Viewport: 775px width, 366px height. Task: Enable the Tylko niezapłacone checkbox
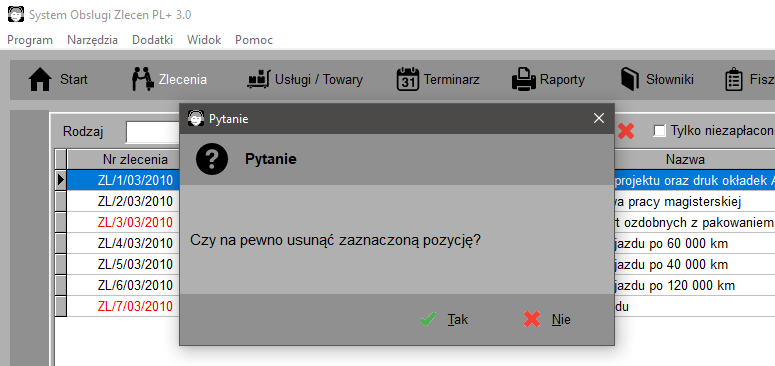(659, 131)
